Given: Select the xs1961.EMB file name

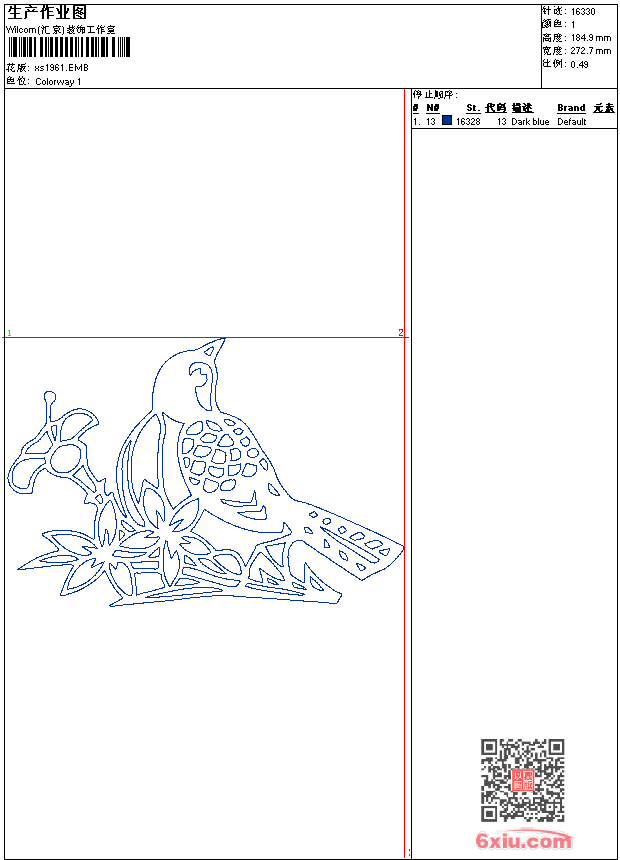Looking at the screenshot, I should [61, 68].
